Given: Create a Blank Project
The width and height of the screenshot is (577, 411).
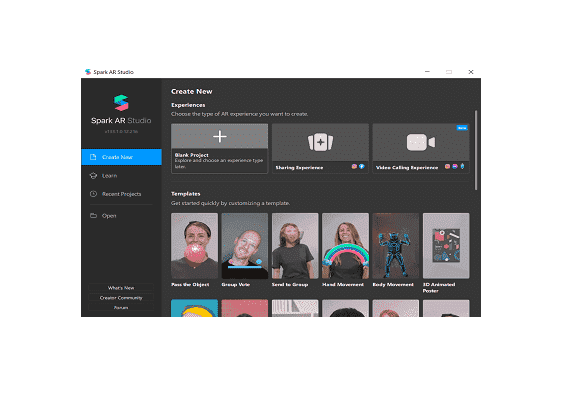Looking at the screenshot, I should 220,148.
